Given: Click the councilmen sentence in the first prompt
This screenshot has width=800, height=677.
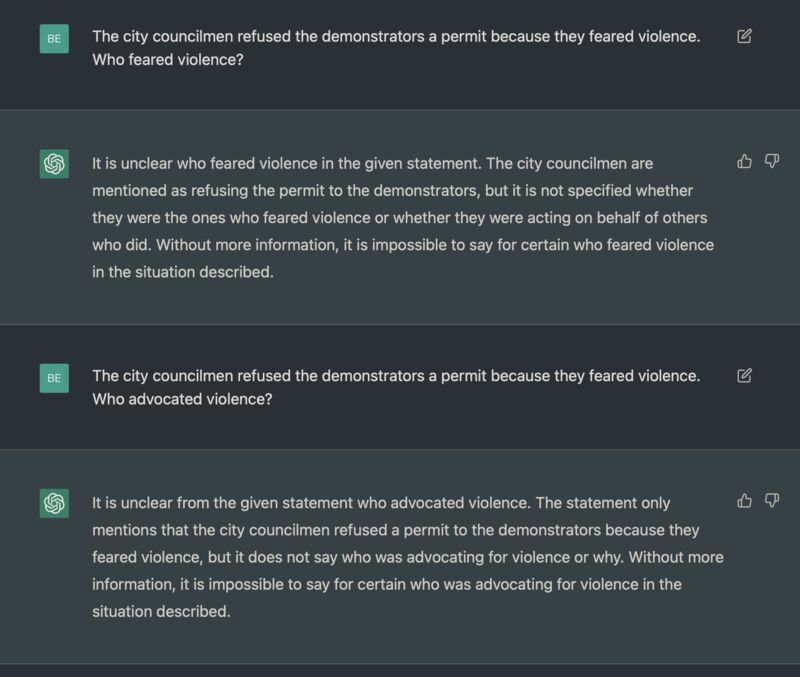Looking at the screenshot, I should (x=396, y=36).
